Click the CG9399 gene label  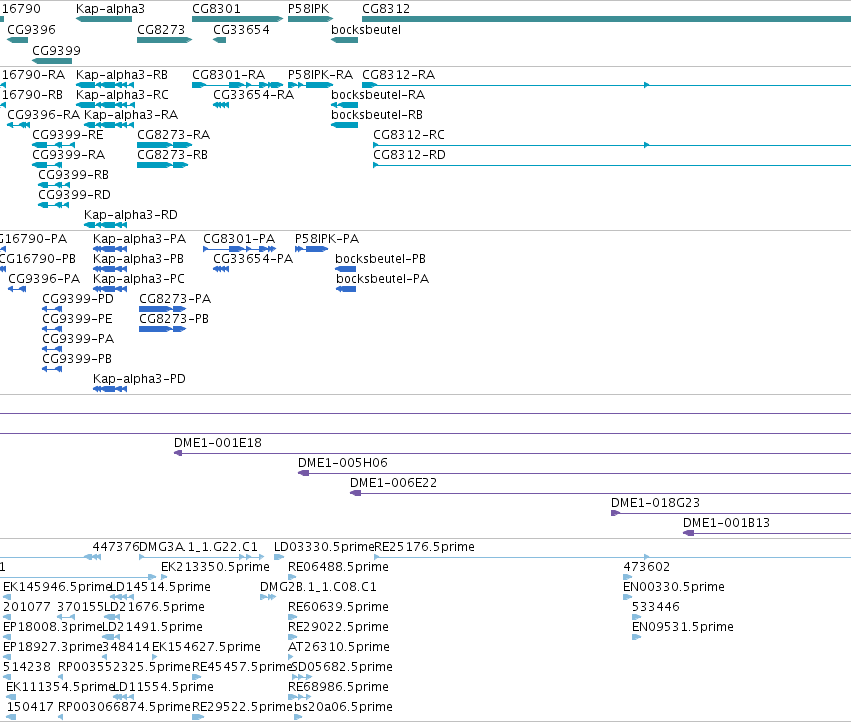(56, 50)
